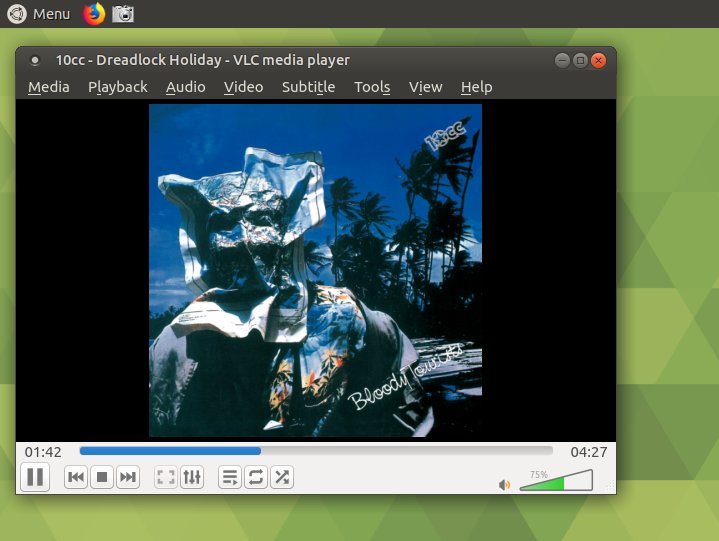Open the Help menu
Screen dimensions: 719x541
coord(477,87)
